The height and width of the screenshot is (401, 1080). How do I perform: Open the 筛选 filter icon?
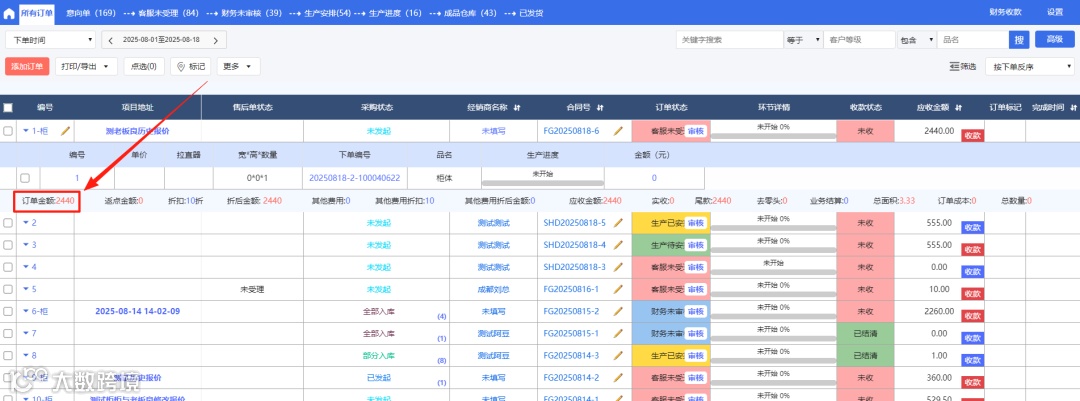click(963, 67)
